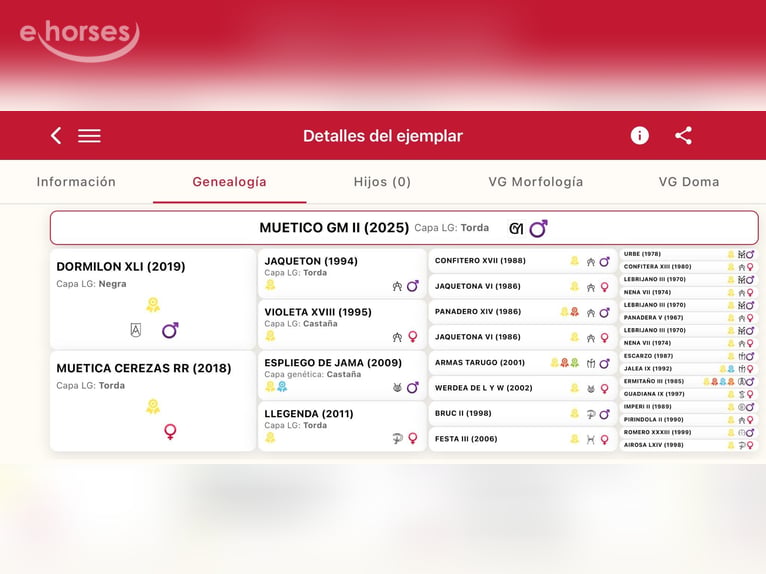The width and height of the screenshot is (766, 574).
Task: Open VIOLETA XVIII (1995) details
Action: point(342,324)
